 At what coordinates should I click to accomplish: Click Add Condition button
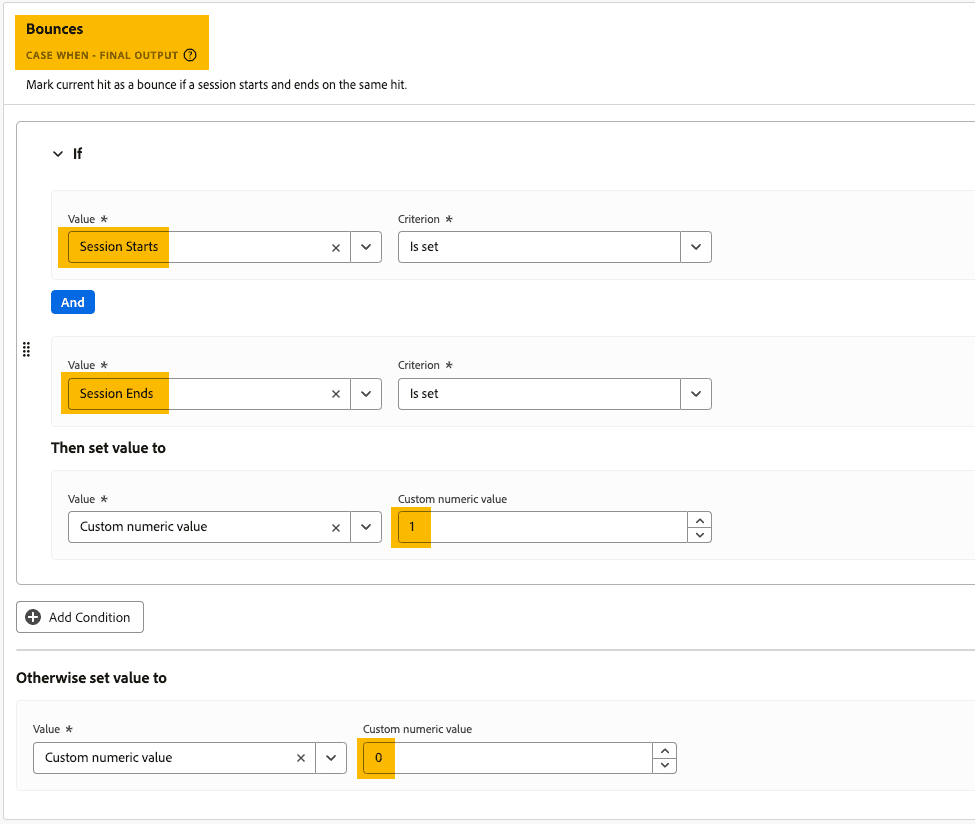click(x=80, y=617)
